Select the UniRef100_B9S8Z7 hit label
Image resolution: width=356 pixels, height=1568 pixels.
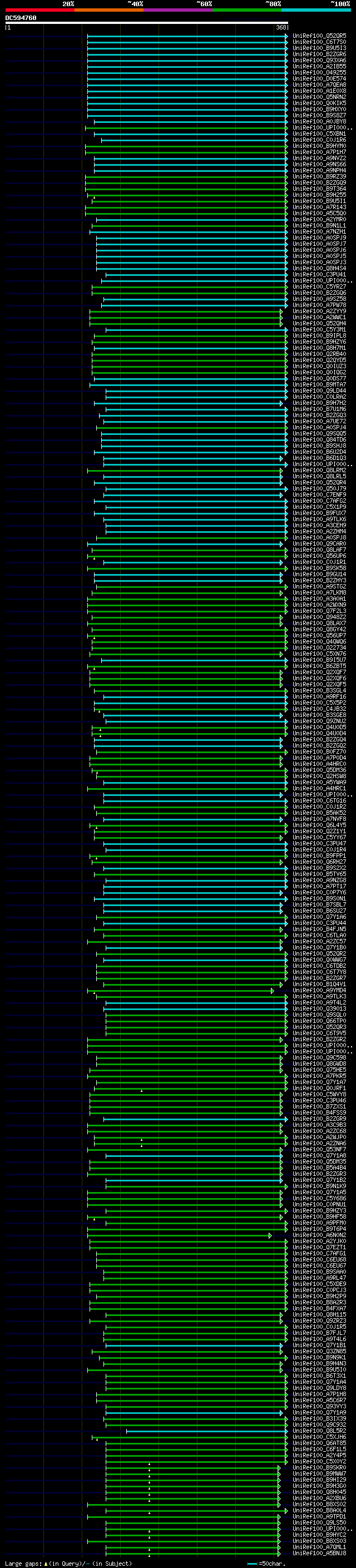[319, 115]
